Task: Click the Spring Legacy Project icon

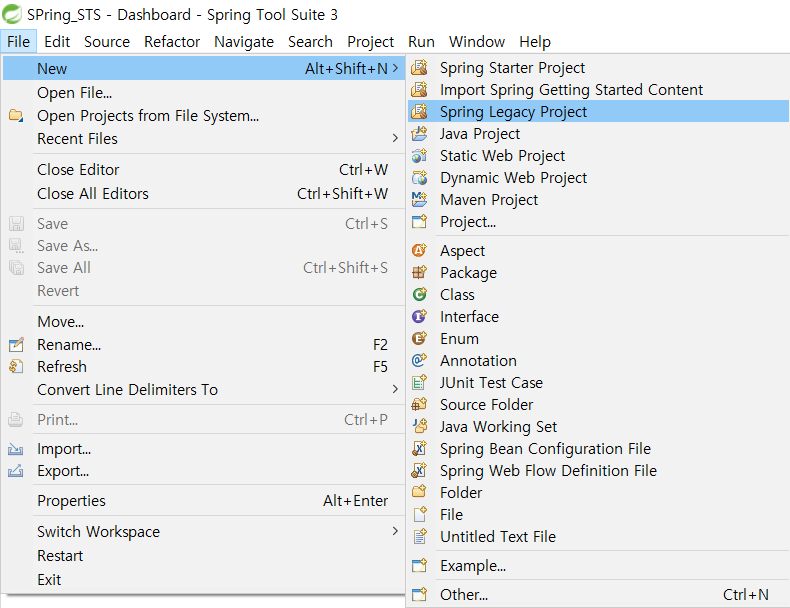Action: (x=419, y=111)
